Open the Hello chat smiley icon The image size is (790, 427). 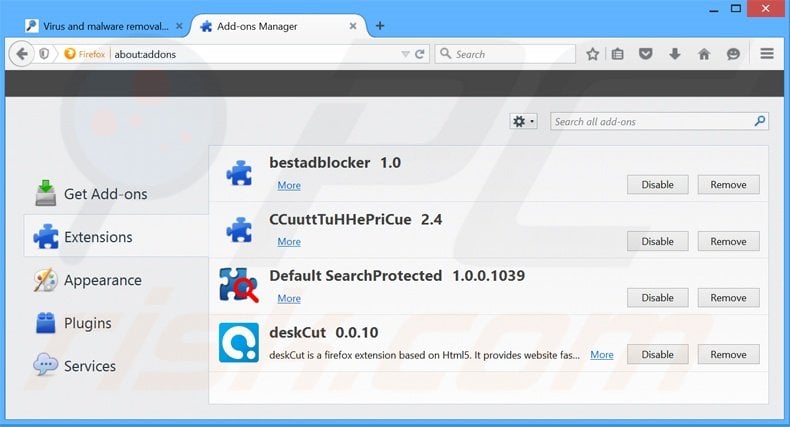pos(733,54)
